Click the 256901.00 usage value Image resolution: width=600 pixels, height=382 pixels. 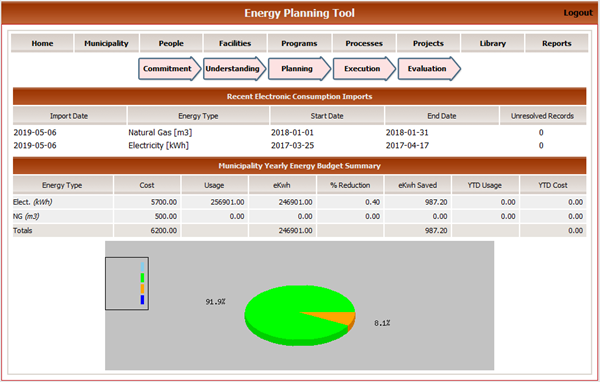227,202
